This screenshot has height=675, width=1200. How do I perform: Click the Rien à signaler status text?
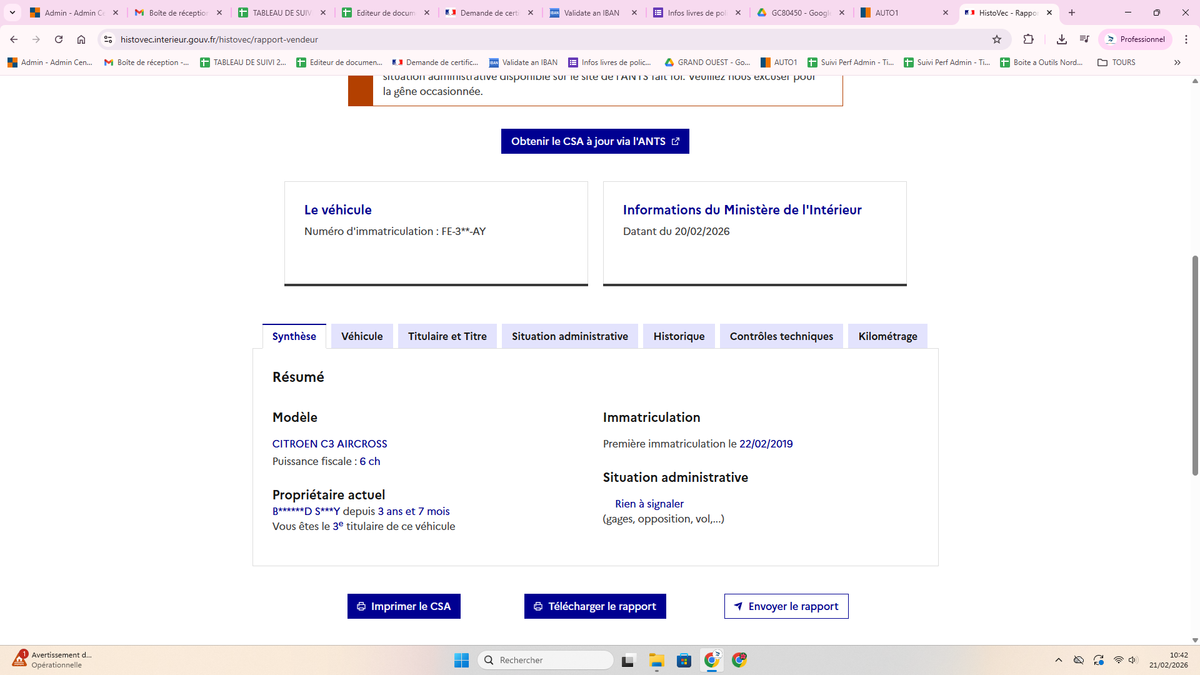[649, 504]
